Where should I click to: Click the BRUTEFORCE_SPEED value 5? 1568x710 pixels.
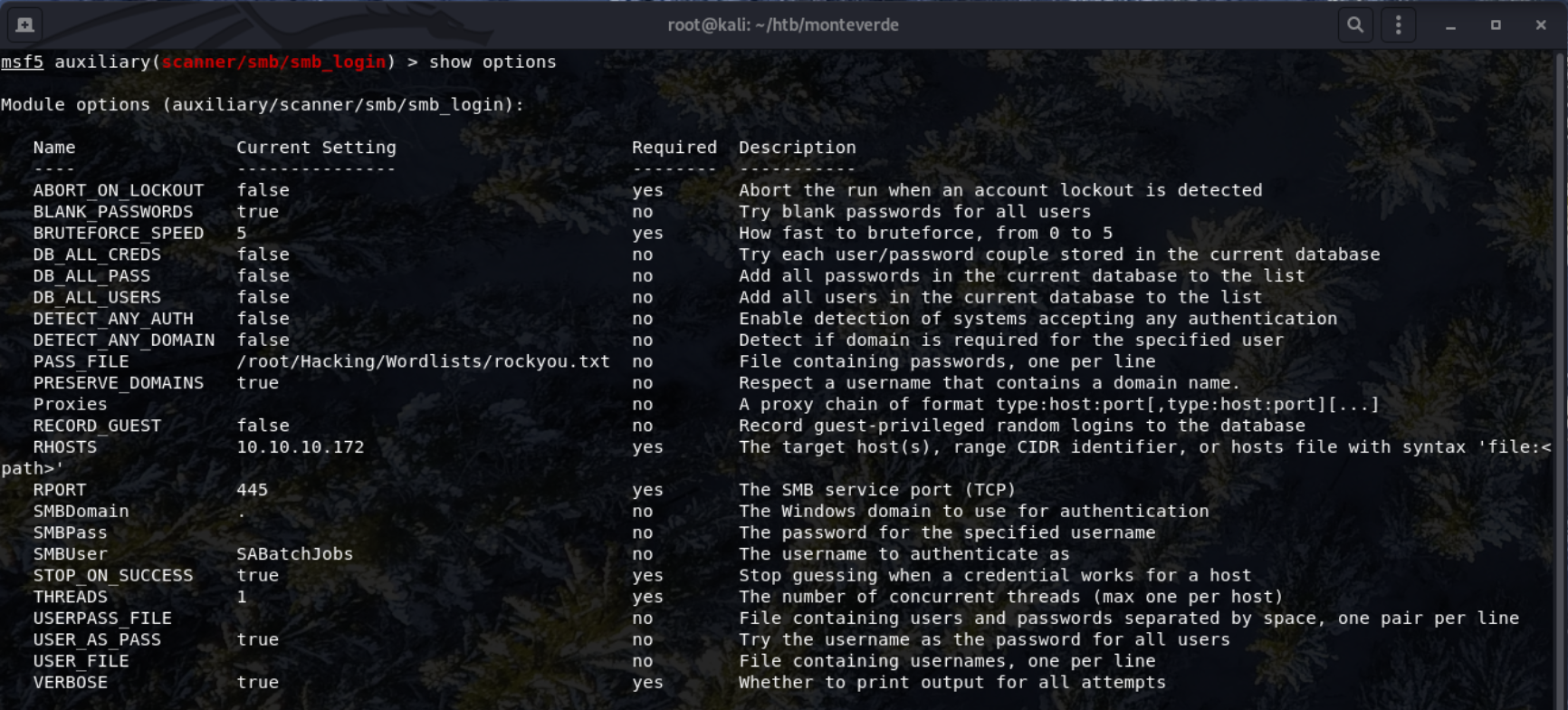(242, 233)
